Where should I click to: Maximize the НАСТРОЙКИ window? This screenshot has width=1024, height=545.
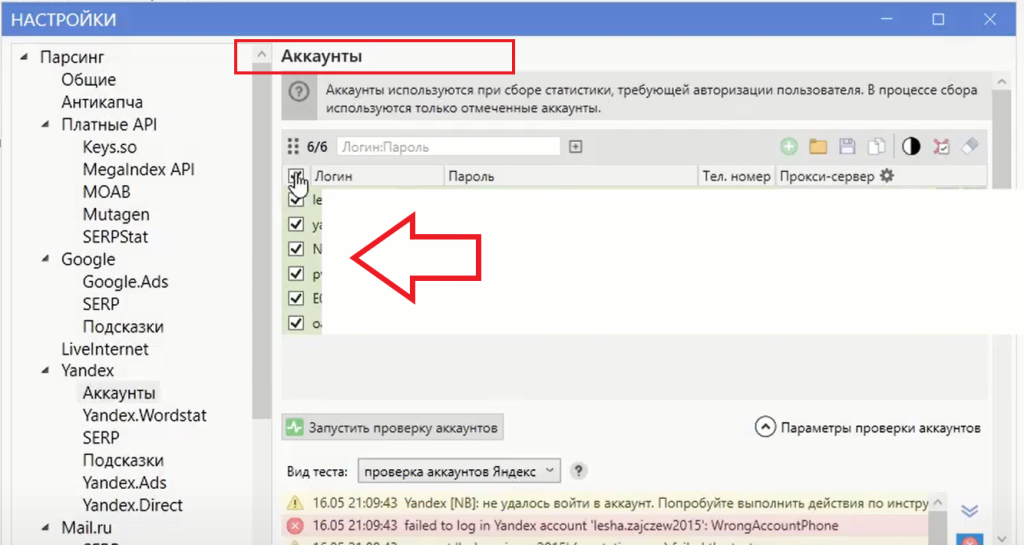click(x=938, y=20)
